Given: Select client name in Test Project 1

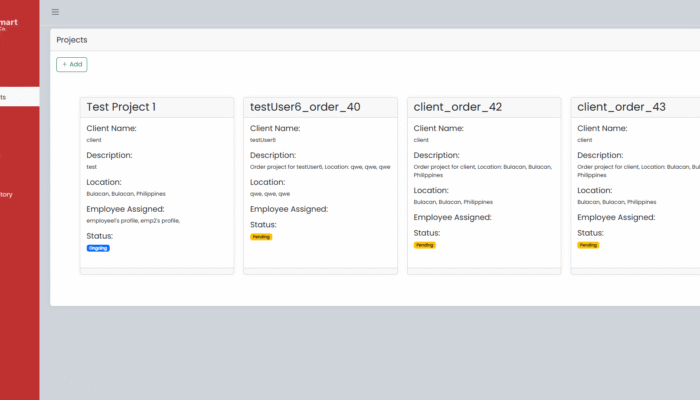Looking at the screenshot, I should click(x=94, y=140).
